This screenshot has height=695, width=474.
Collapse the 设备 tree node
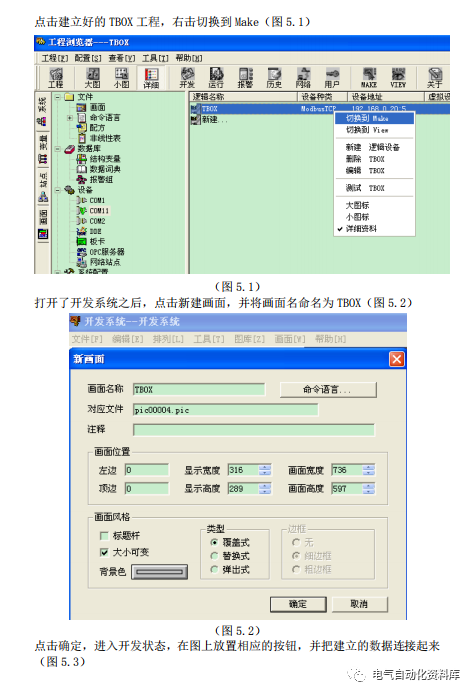tap(58, 190)
